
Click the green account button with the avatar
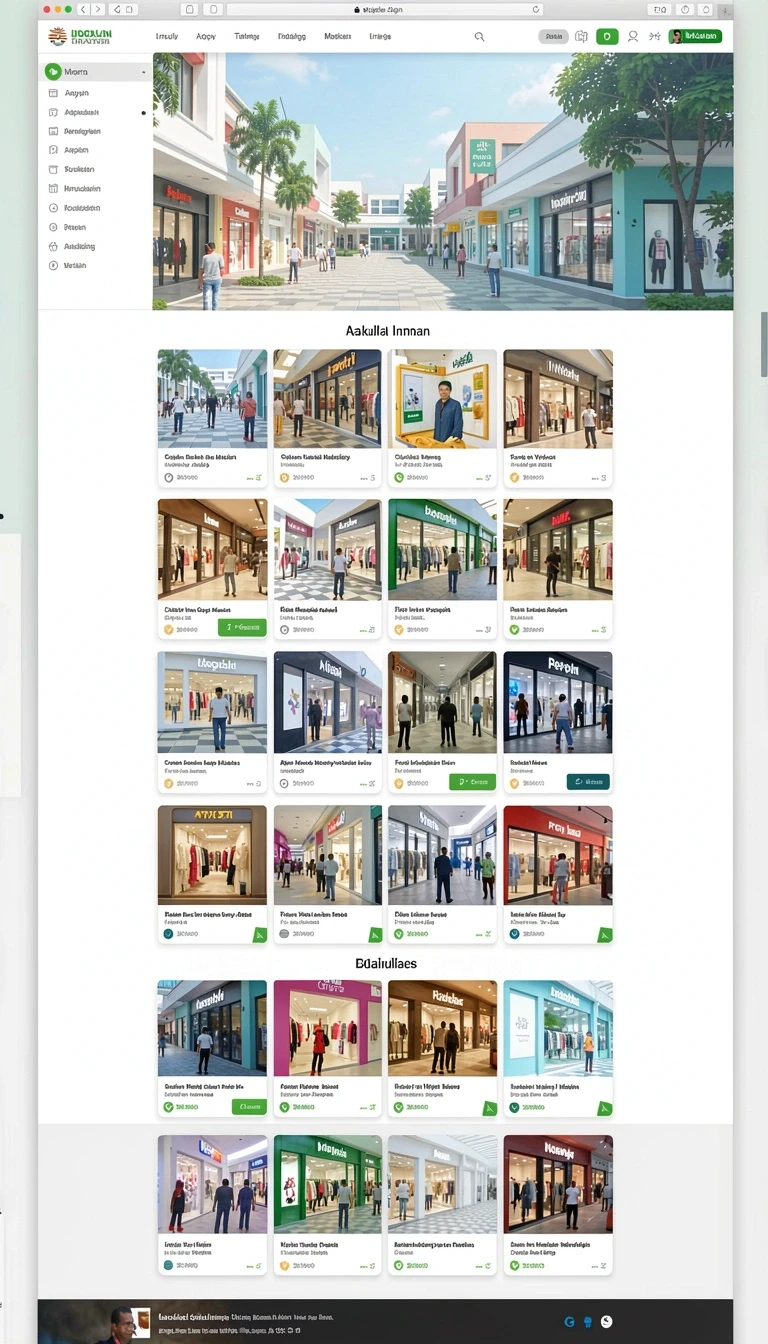[695, 36]
